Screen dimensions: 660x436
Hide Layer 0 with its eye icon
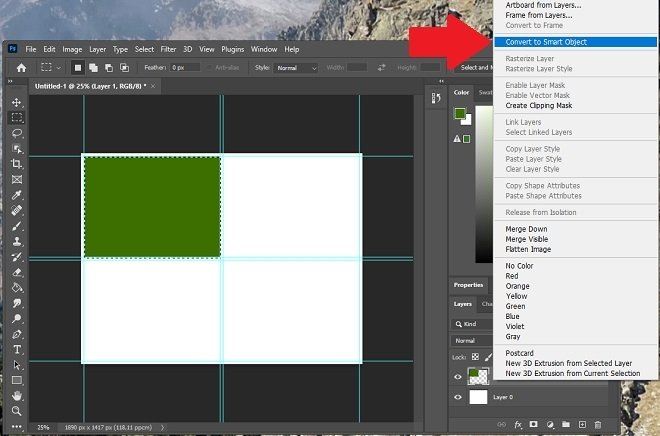pos(458,397)
